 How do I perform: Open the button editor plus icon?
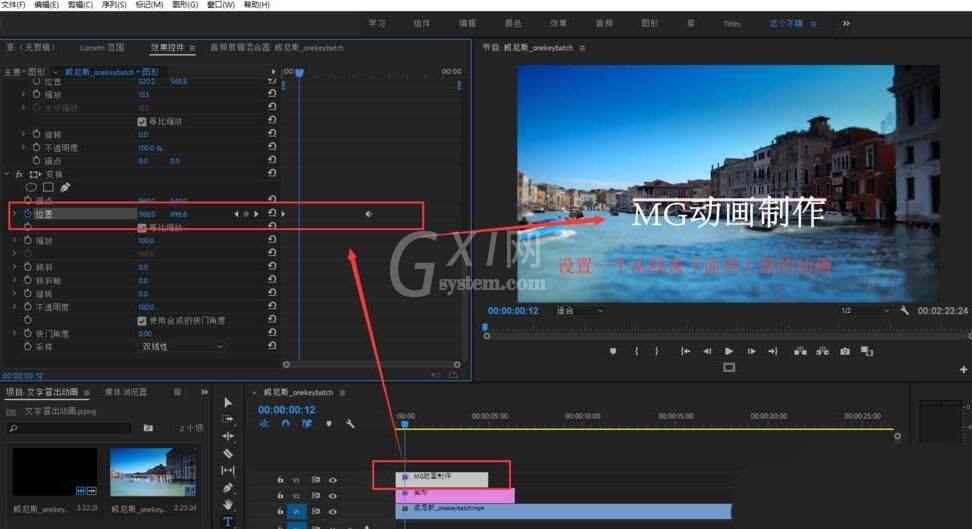point(963,370)
